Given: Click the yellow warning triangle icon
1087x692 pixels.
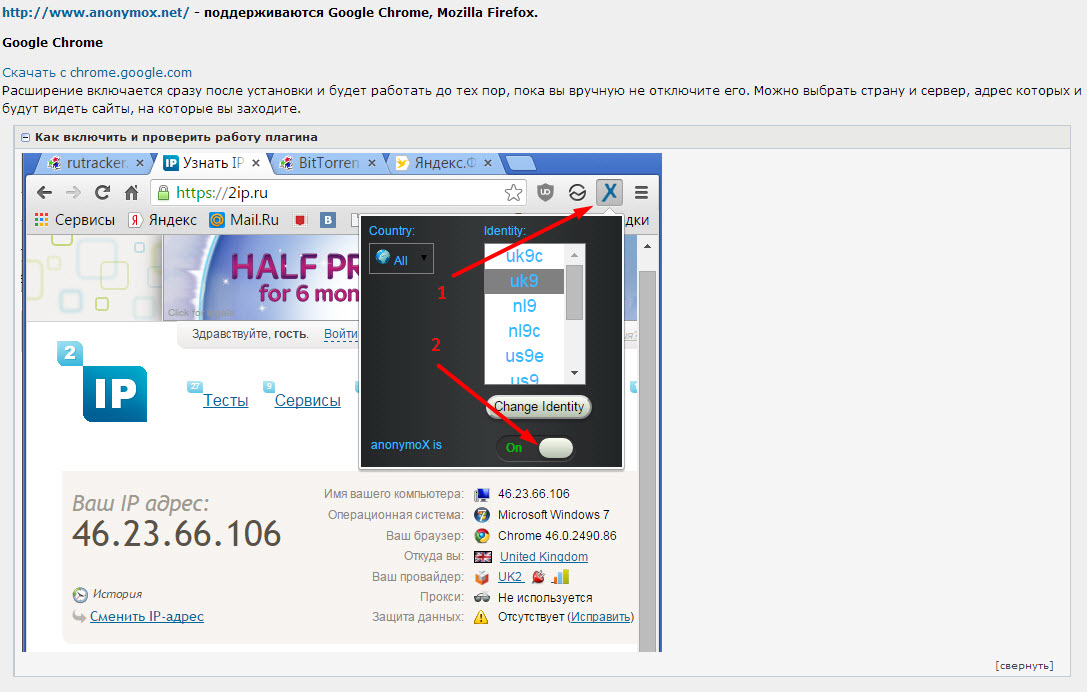Looking at the screenshot, I should [481, 617].
